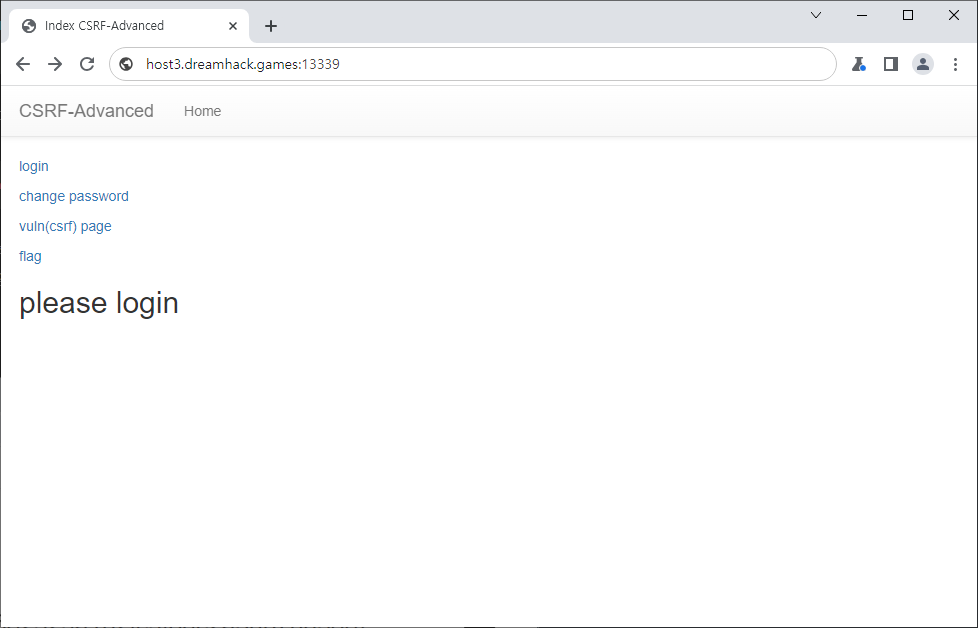The image size is (978, 628).
Task: Open the login link
Action: [x=33, y=166]
